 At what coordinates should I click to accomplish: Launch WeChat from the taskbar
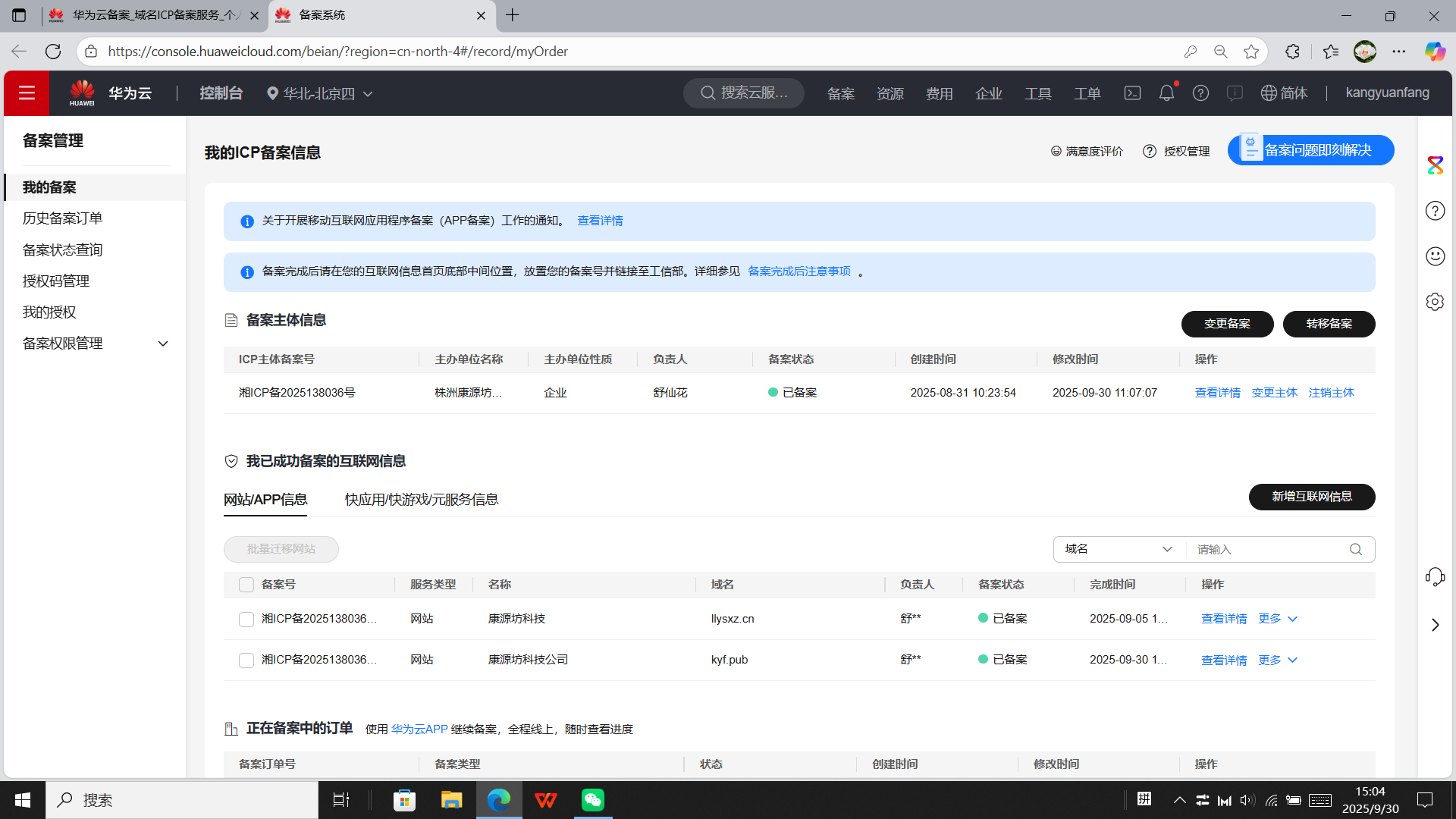(592, 800)
